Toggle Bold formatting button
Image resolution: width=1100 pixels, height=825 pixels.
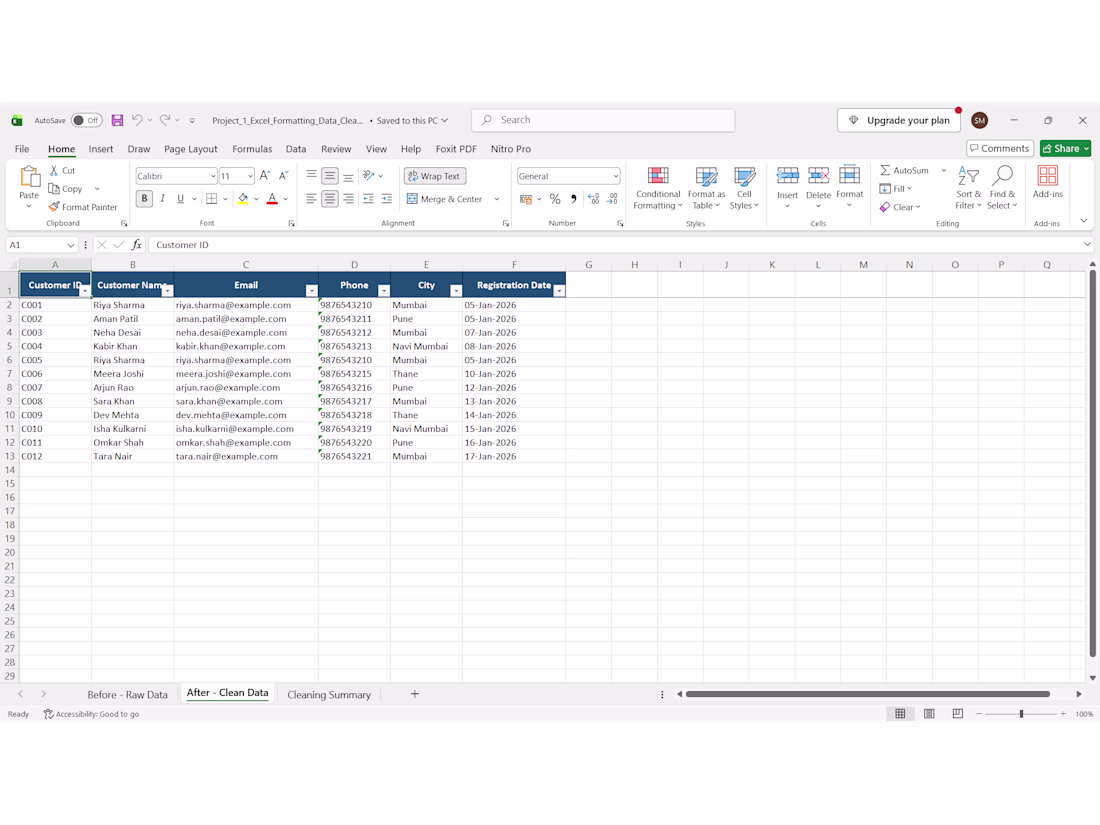click(145, 199)
